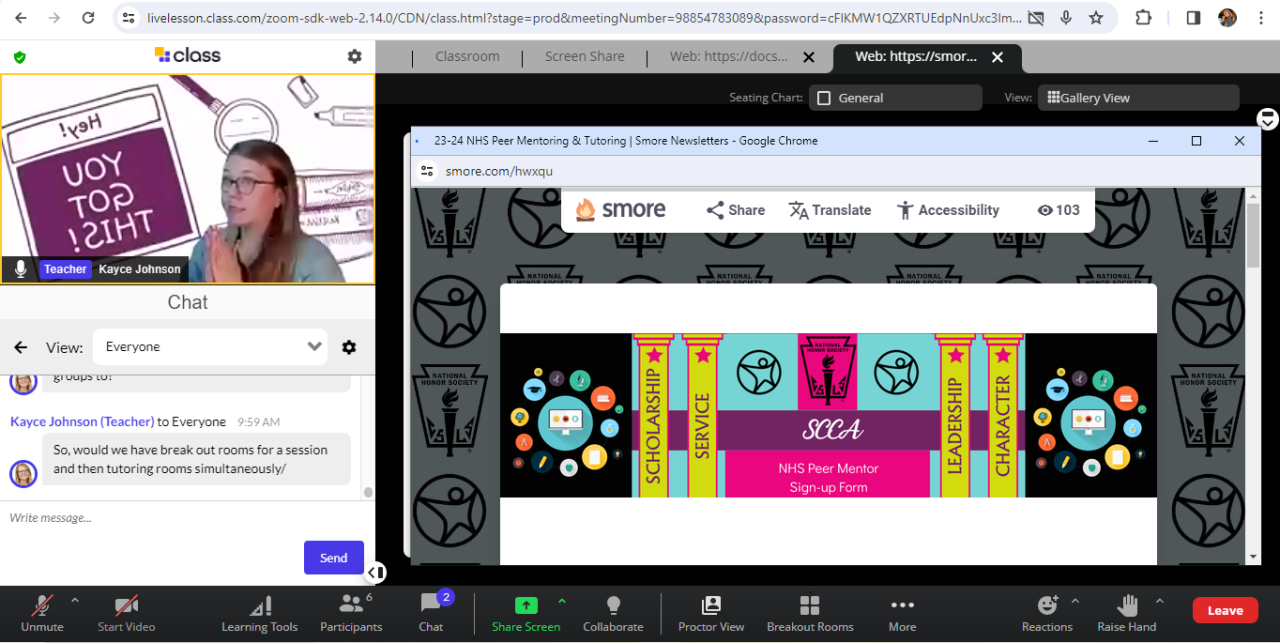Open the Gallery View dropdown

click(1138, 98)
